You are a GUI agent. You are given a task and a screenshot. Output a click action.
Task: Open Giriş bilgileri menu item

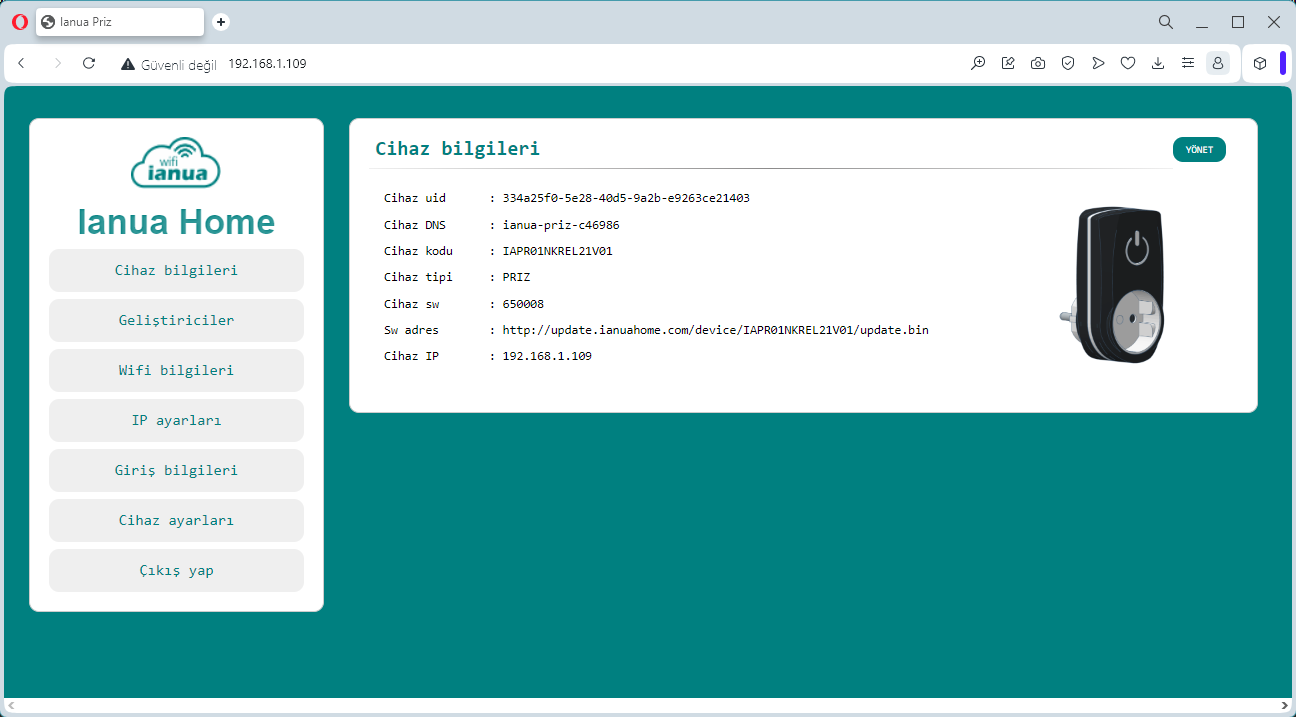(x=176, y=470)
